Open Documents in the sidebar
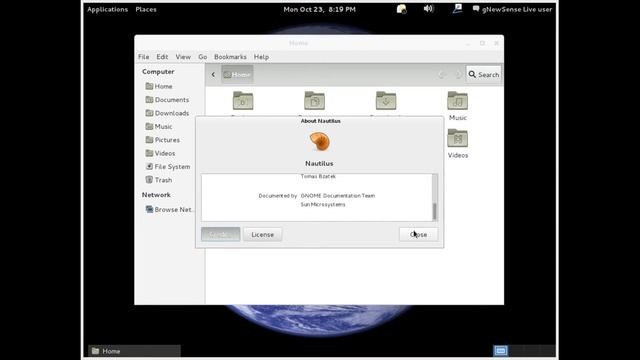The width and height of the screenshot is (640, 360). point(167,100)
